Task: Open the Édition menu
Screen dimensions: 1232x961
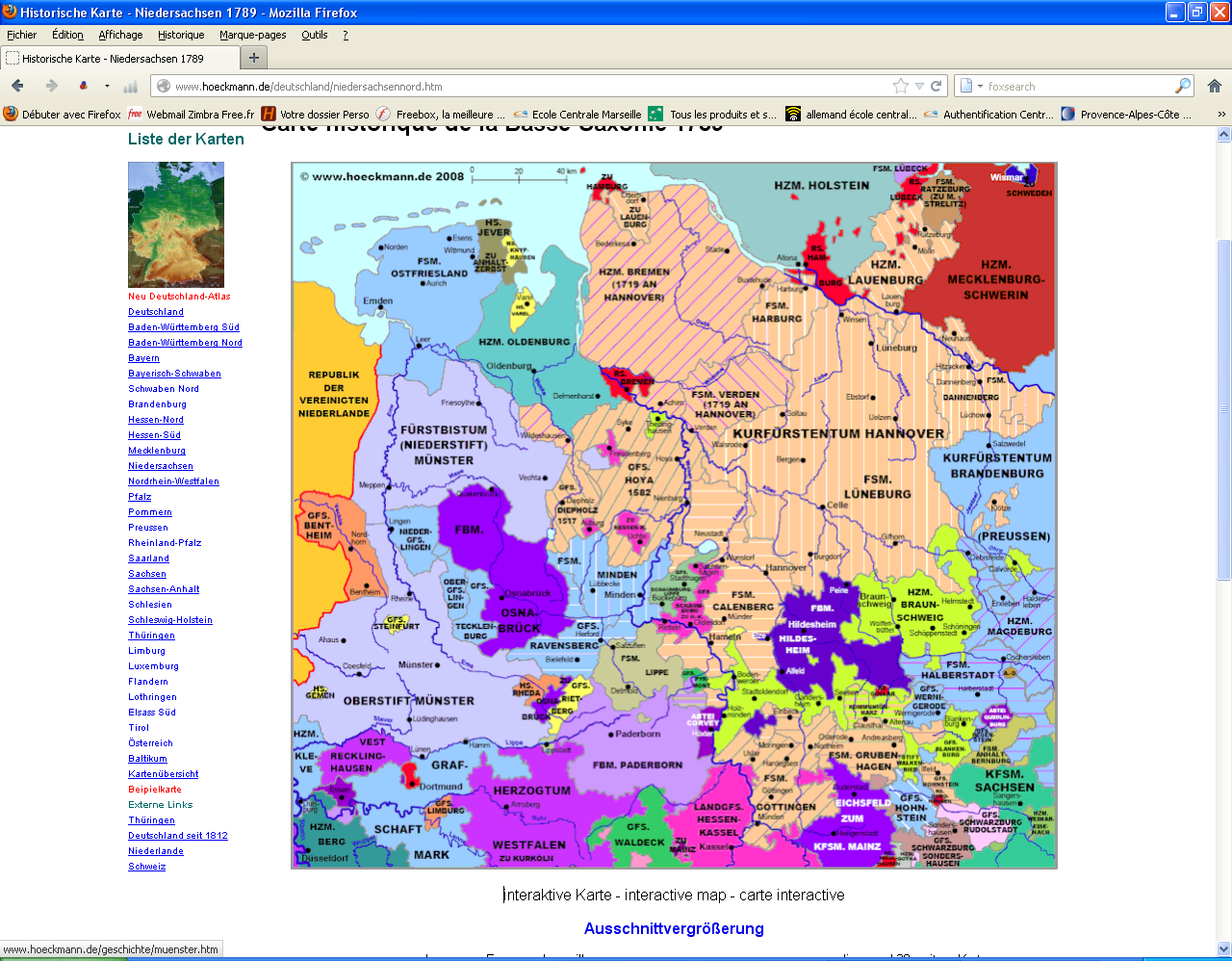Action: click(x=67, y=35)
